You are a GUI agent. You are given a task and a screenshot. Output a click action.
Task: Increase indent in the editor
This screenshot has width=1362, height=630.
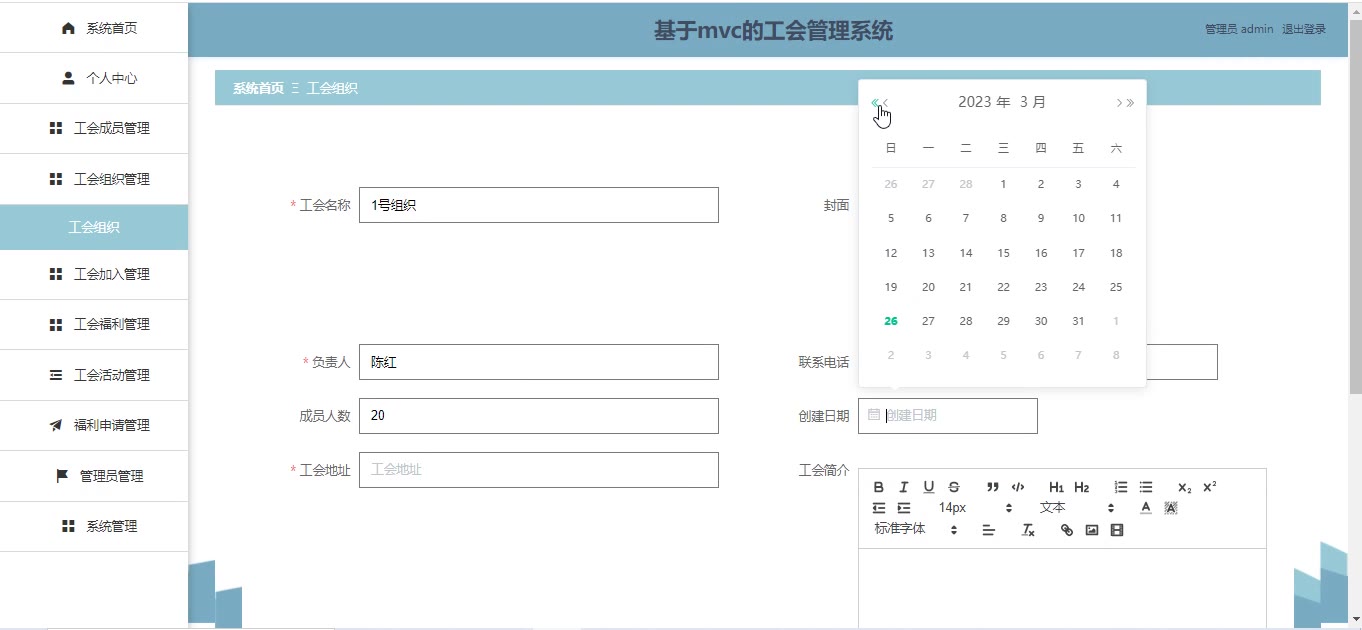coord(904,508)
